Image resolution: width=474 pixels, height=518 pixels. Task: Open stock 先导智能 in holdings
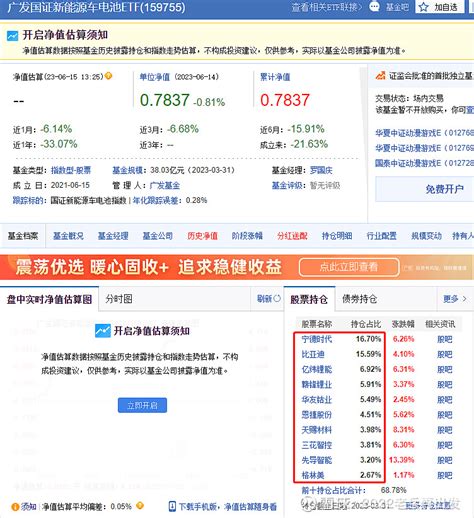click(317, 460)
